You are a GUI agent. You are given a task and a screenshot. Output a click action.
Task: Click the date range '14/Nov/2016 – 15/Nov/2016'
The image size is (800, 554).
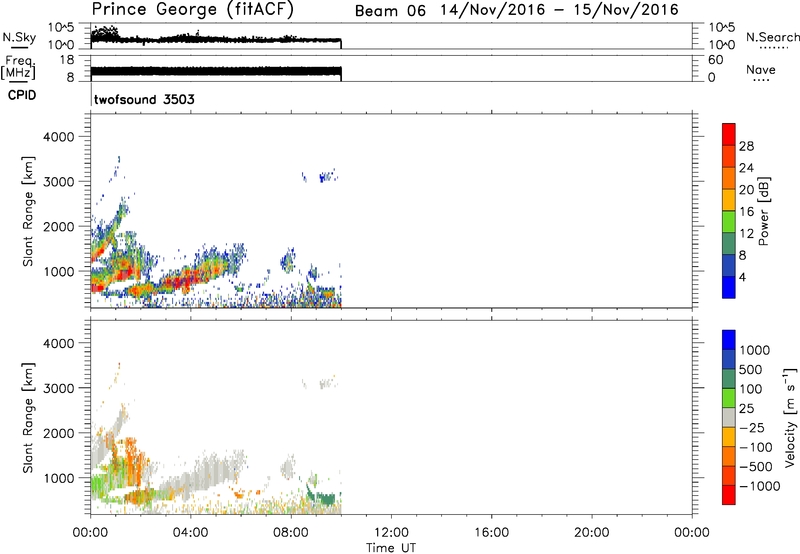560,10
